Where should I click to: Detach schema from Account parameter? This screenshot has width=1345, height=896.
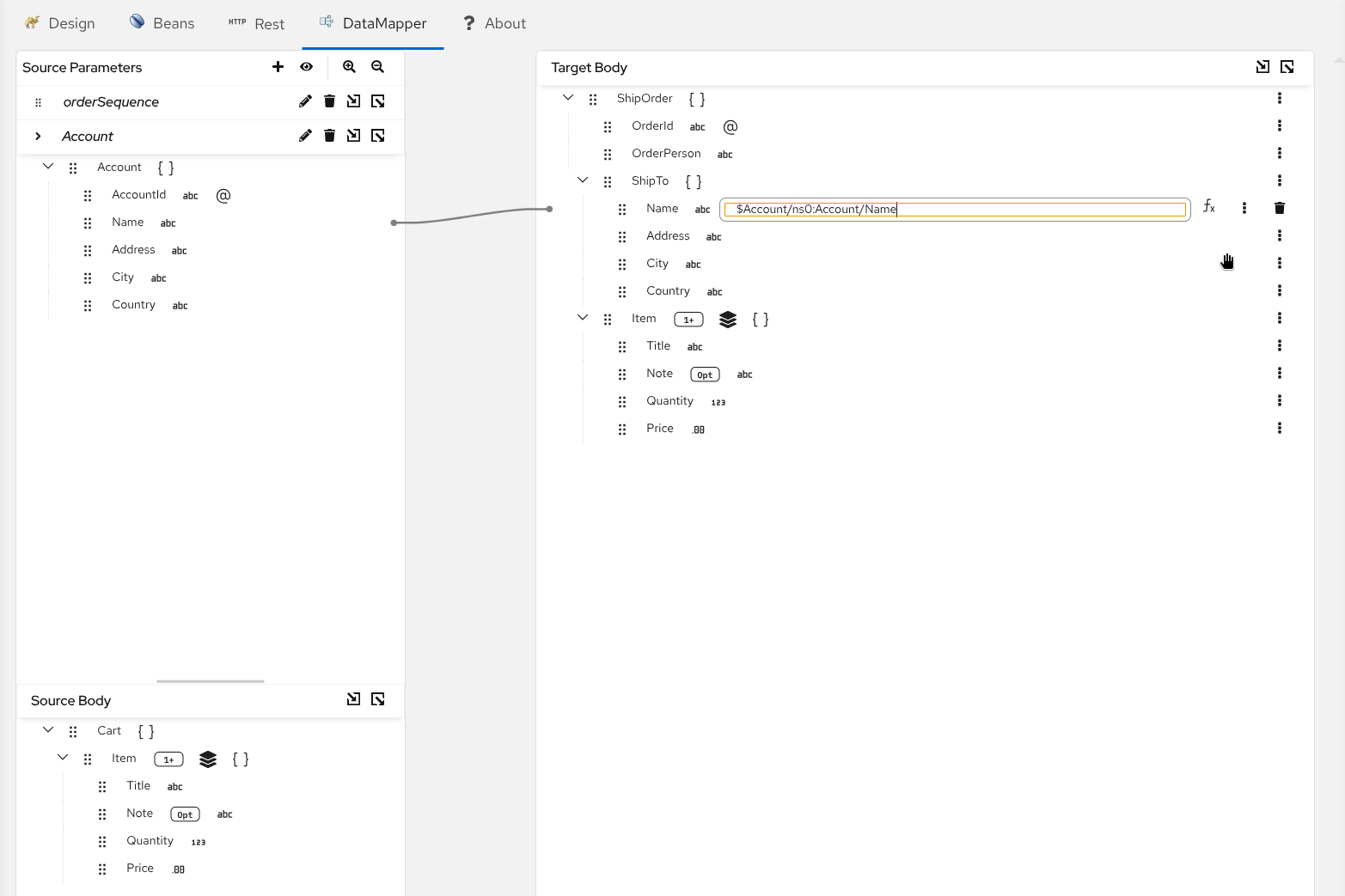click(378, 136)
